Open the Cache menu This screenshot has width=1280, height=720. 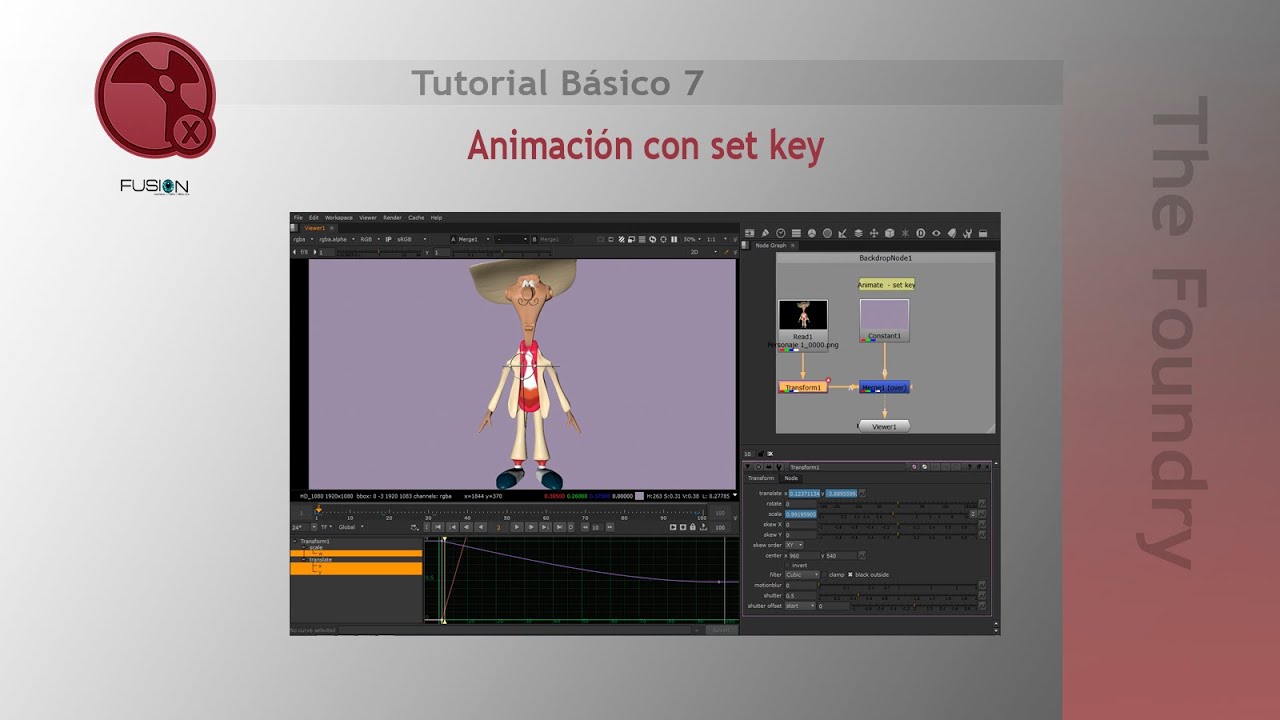416,217
